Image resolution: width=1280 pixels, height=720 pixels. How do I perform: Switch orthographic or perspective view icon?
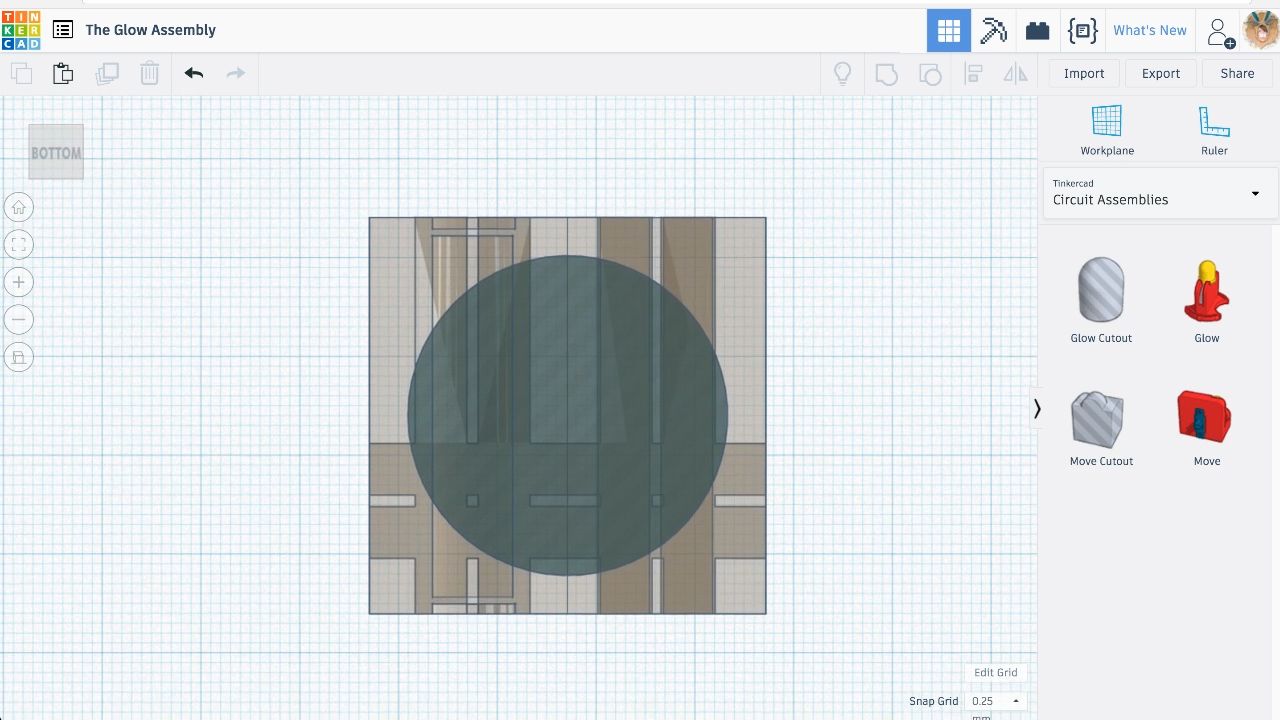tap(19, 357)
